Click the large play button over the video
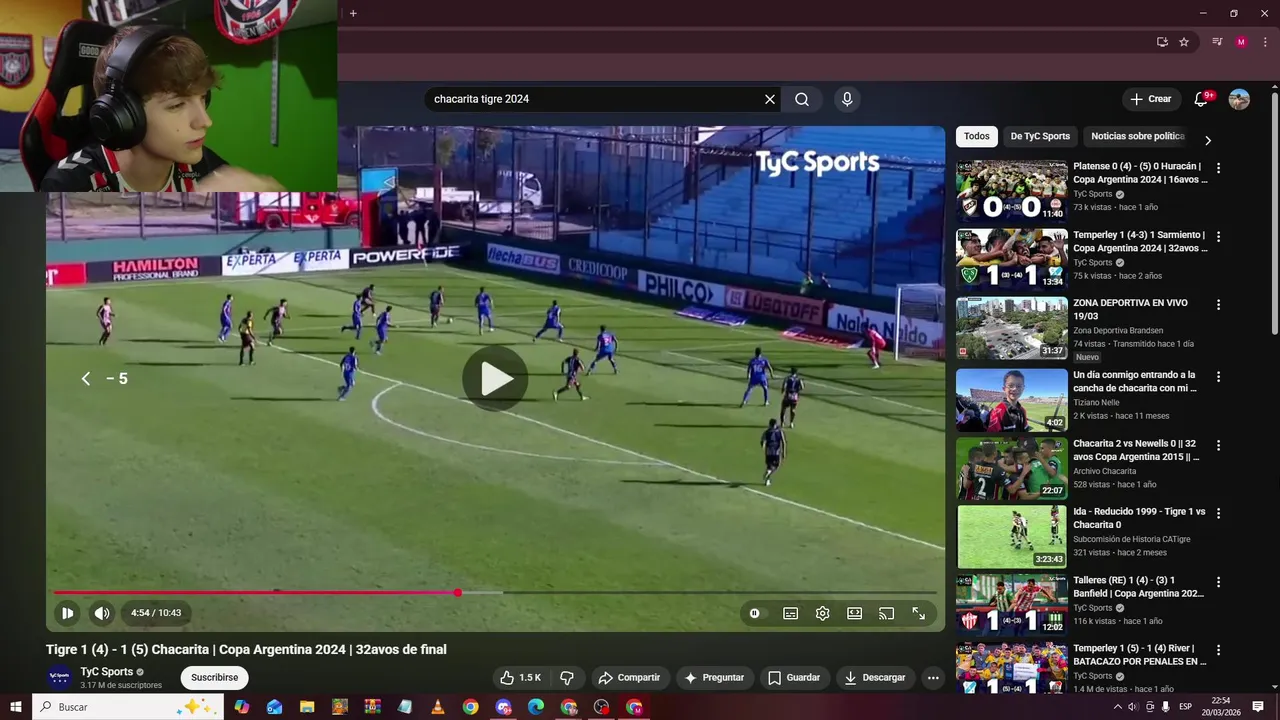1280x720 pixels. click(495, 379)
